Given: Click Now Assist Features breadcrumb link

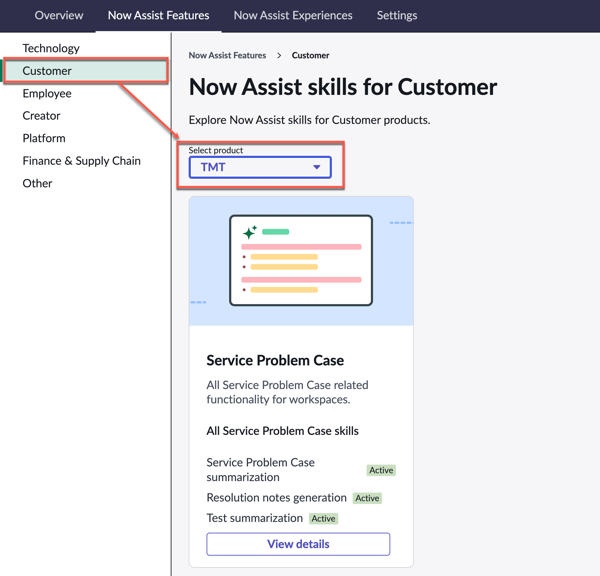Looking at the screenshot, I should tap(227, 55).
